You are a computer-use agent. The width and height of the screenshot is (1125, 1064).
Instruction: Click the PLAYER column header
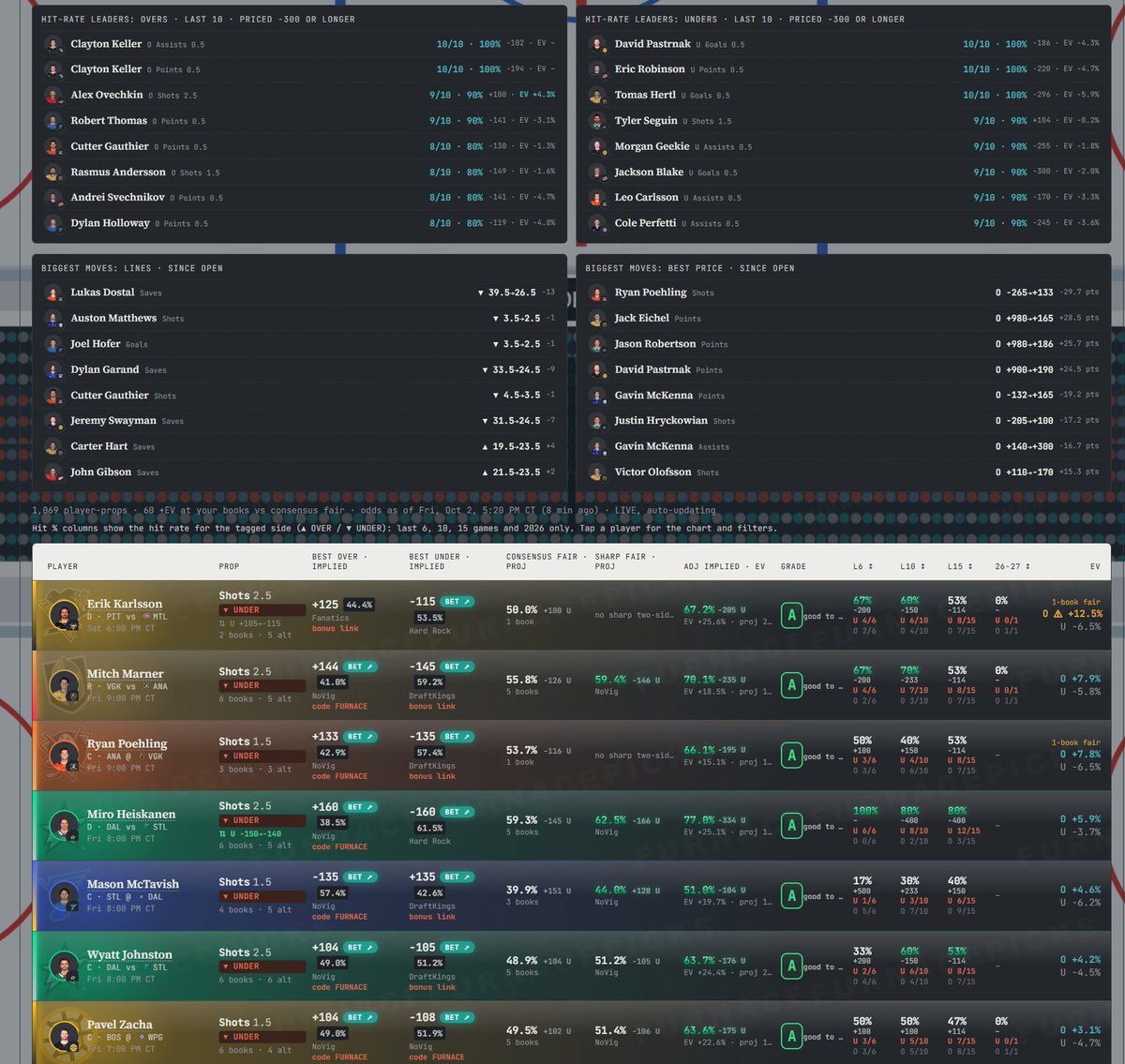click(x=63, y=566)
